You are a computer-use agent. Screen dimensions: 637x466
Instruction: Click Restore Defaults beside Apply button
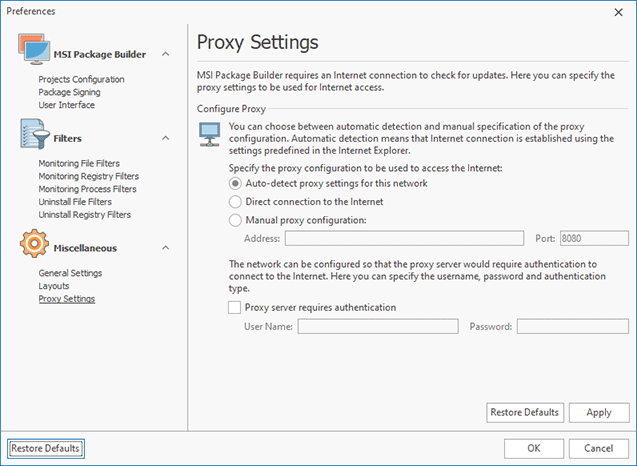click(525, 413)
